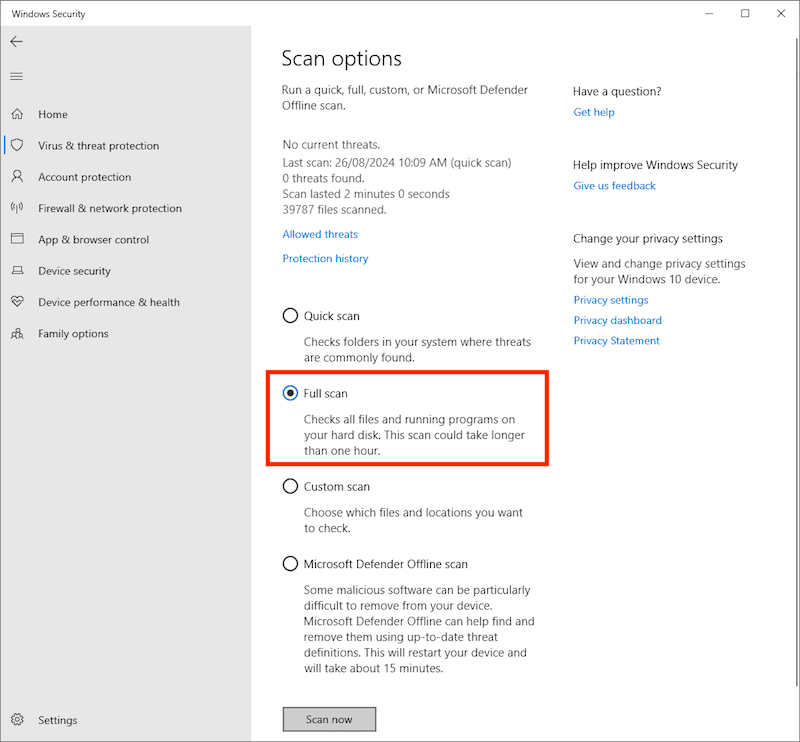Open the hamburger navigation menu
This screenshot has height=742, width=800.
(x=16, y=76)
